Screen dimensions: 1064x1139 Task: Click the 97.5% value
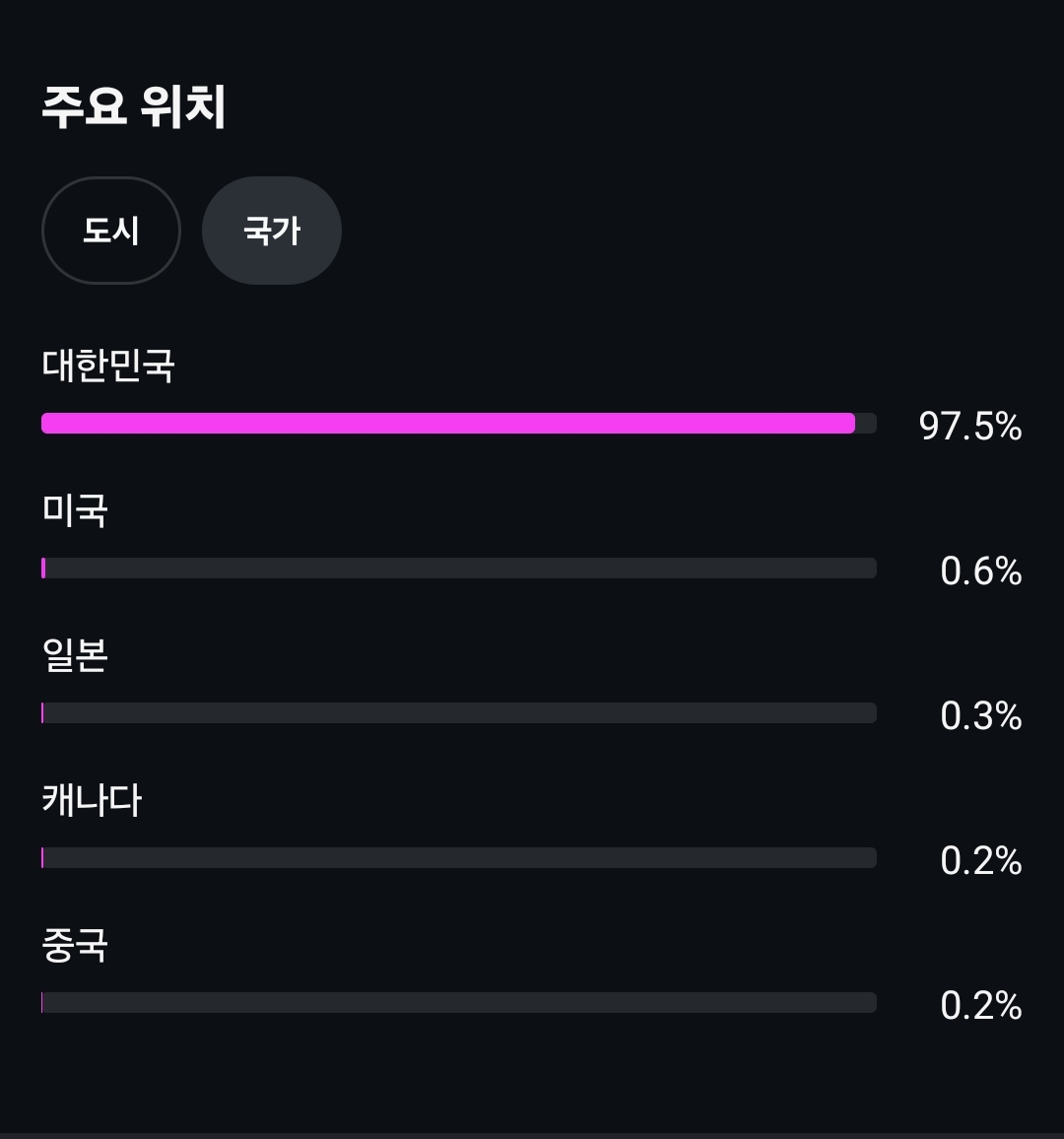[x=970, y=426]
